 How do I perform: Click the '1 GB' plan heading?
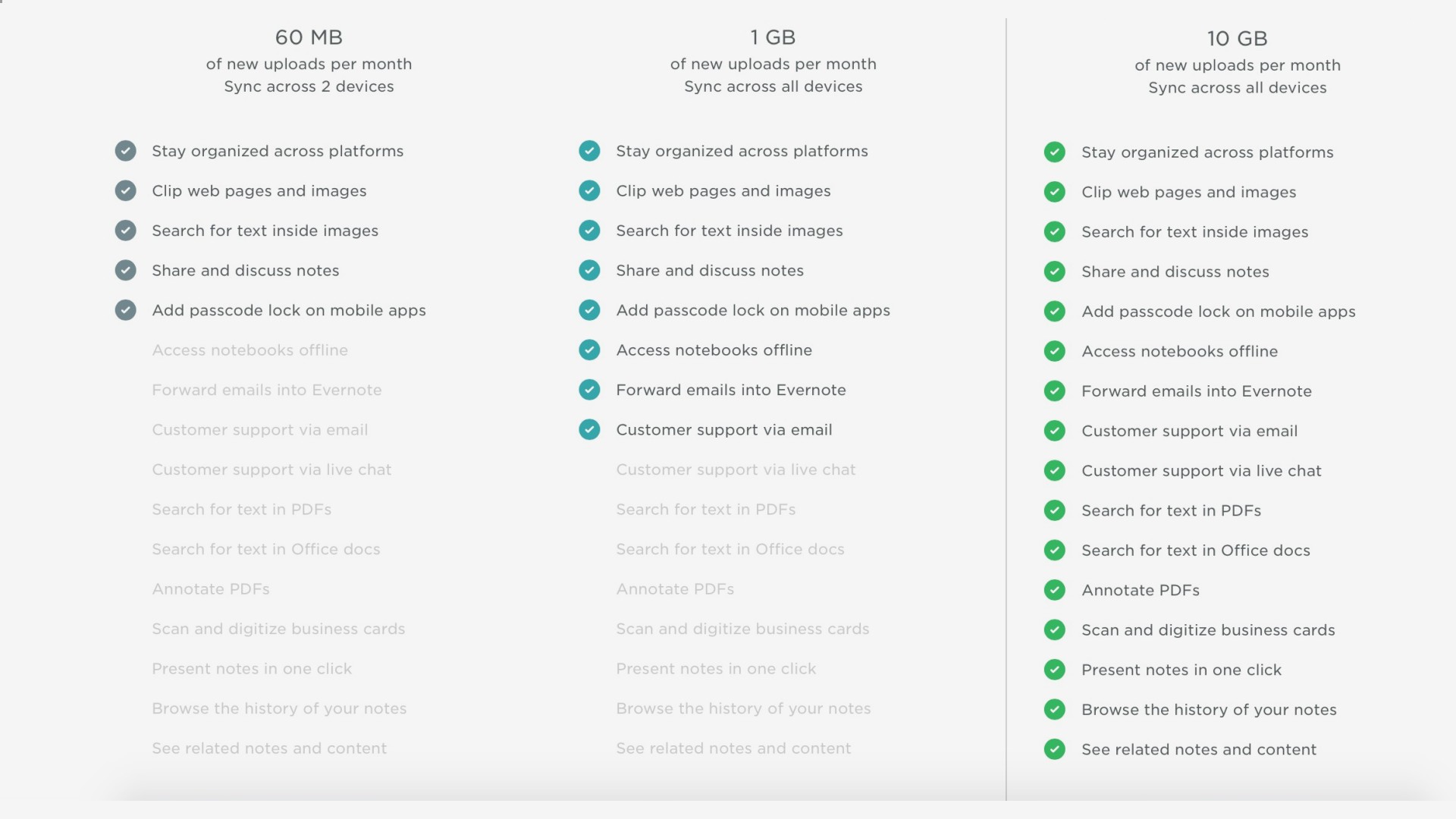click(773, 37)
